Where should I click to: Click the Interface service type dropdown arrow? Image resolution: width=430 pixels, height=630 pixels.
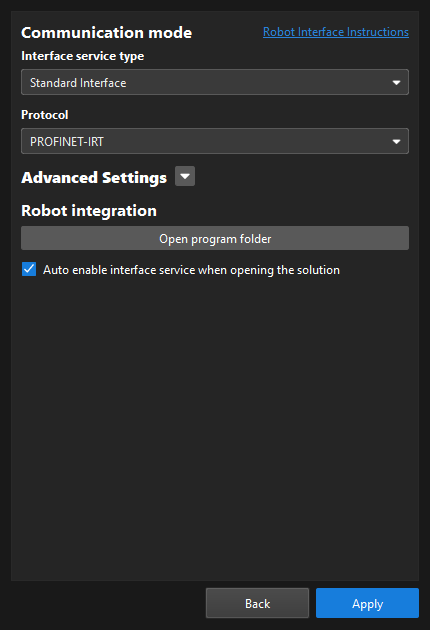[x=396, y=82]
